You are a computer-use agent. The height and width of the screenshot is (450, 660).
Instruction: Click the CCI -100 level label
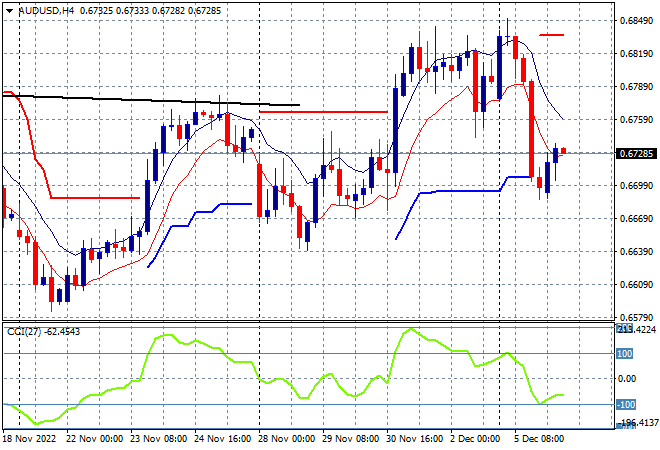pos(626,405)
